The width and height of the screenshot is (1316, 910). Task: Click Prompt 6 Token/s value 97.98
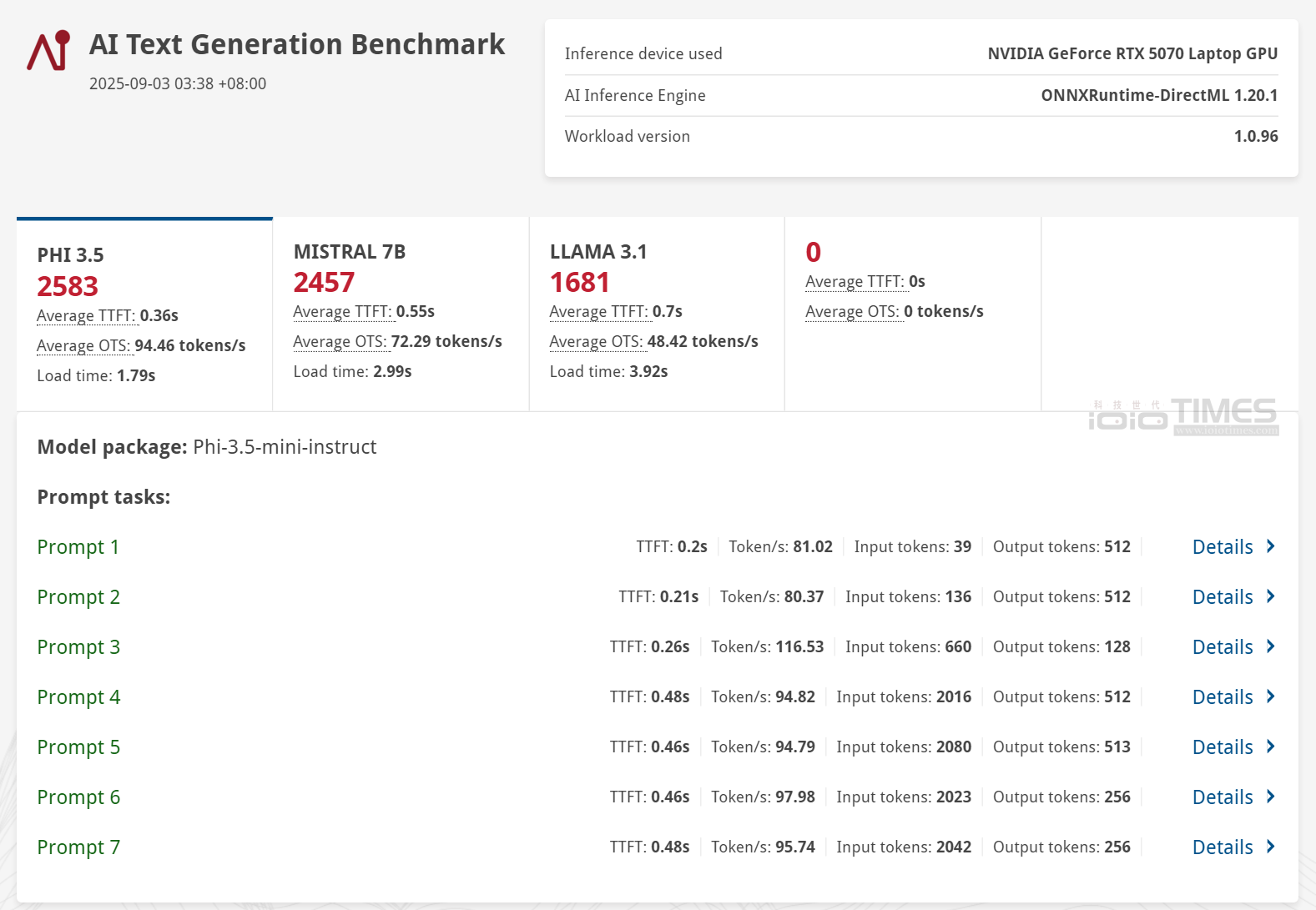pyautogui.click(x=795, y=797)
